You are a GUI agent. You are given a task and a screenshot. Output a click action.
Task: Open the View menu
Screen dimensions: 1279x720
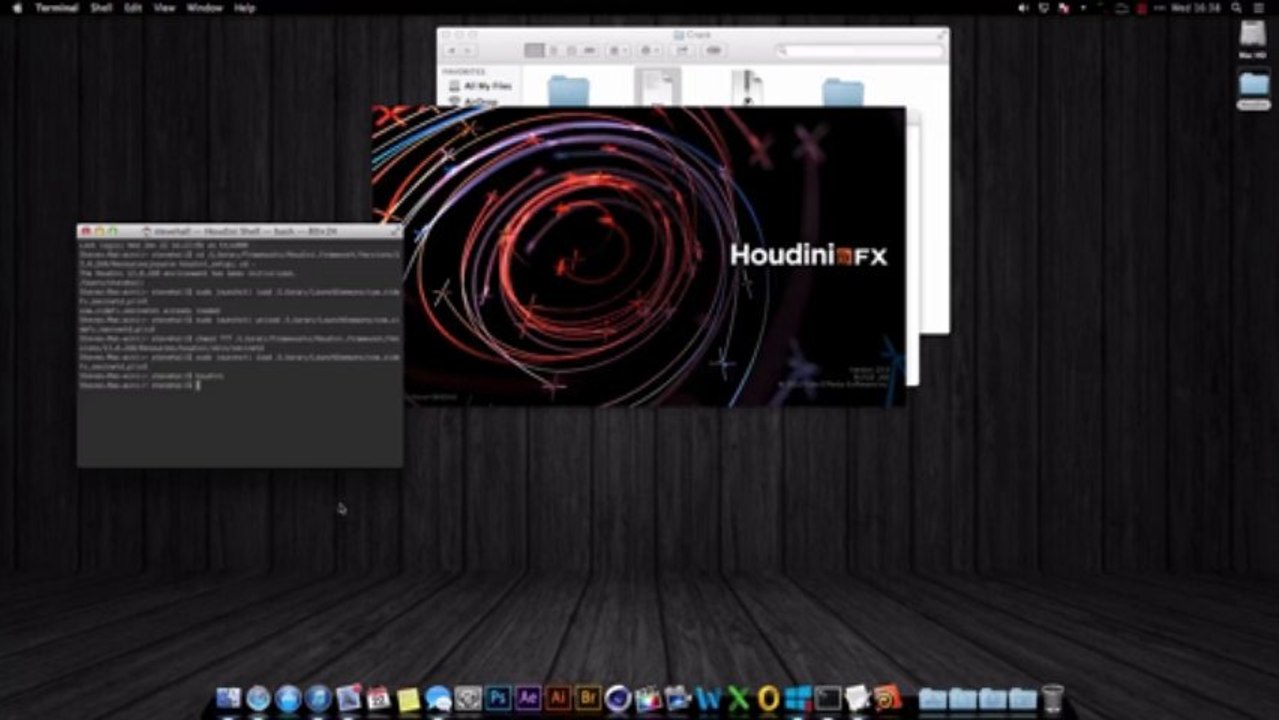(x=164, y=7)
